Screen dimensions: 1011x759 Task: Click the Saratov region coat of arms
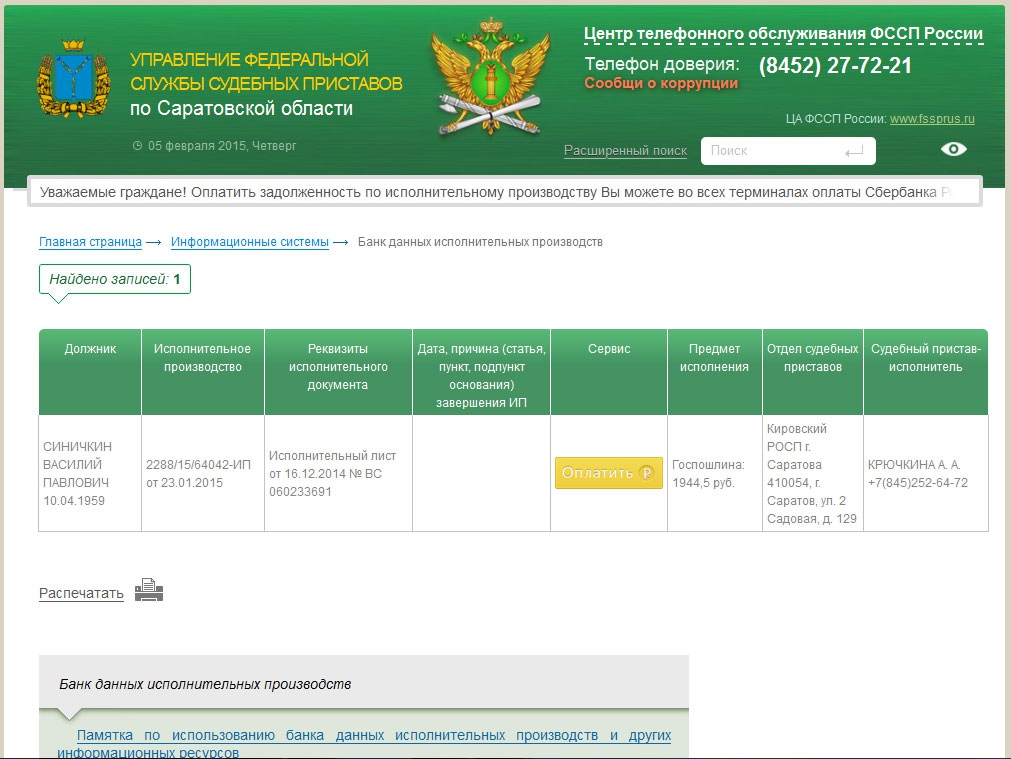click(x=74, y=82)
